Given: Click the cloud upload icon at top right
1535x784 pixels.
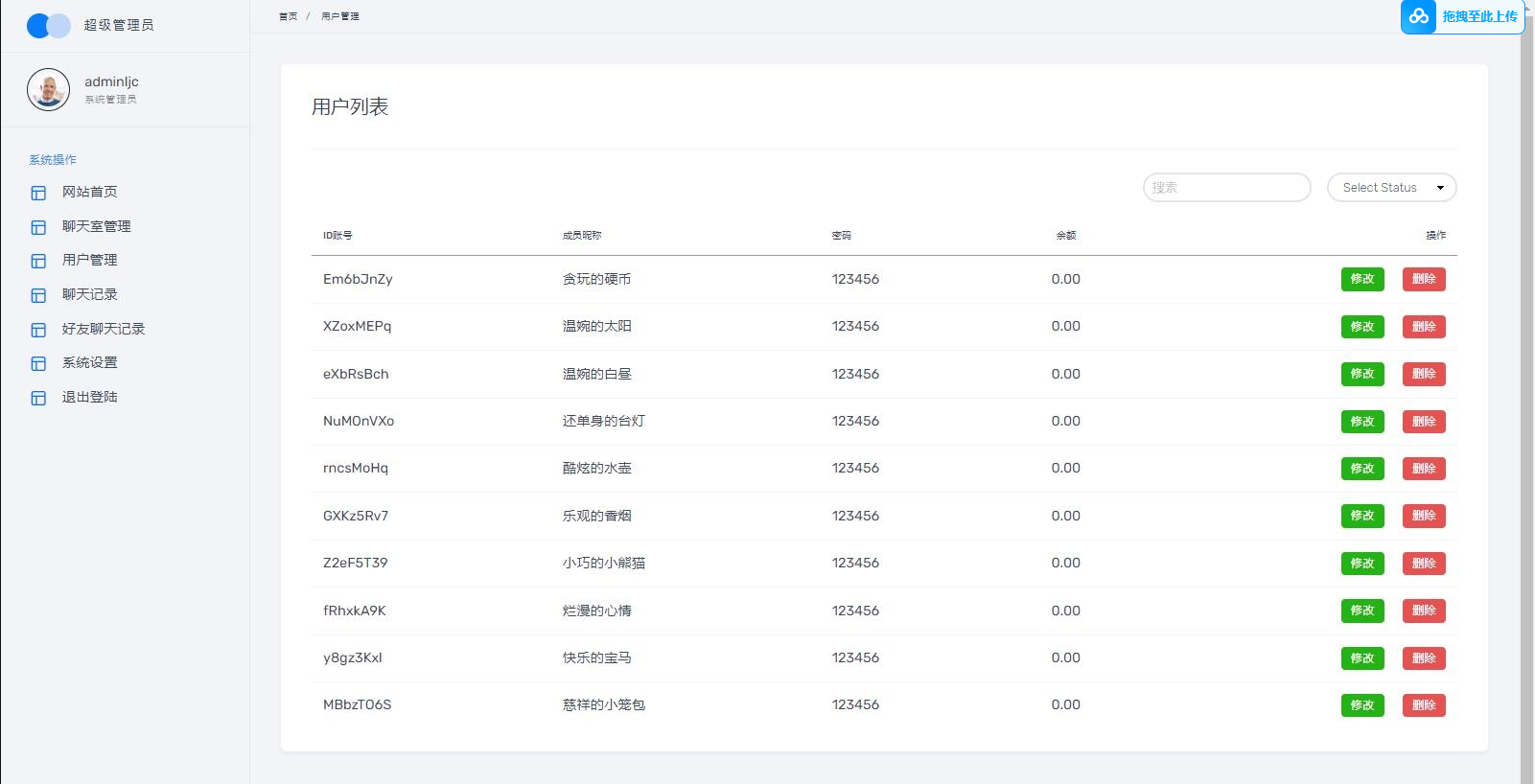Looking at the screenshot, I should [1418, 16].
